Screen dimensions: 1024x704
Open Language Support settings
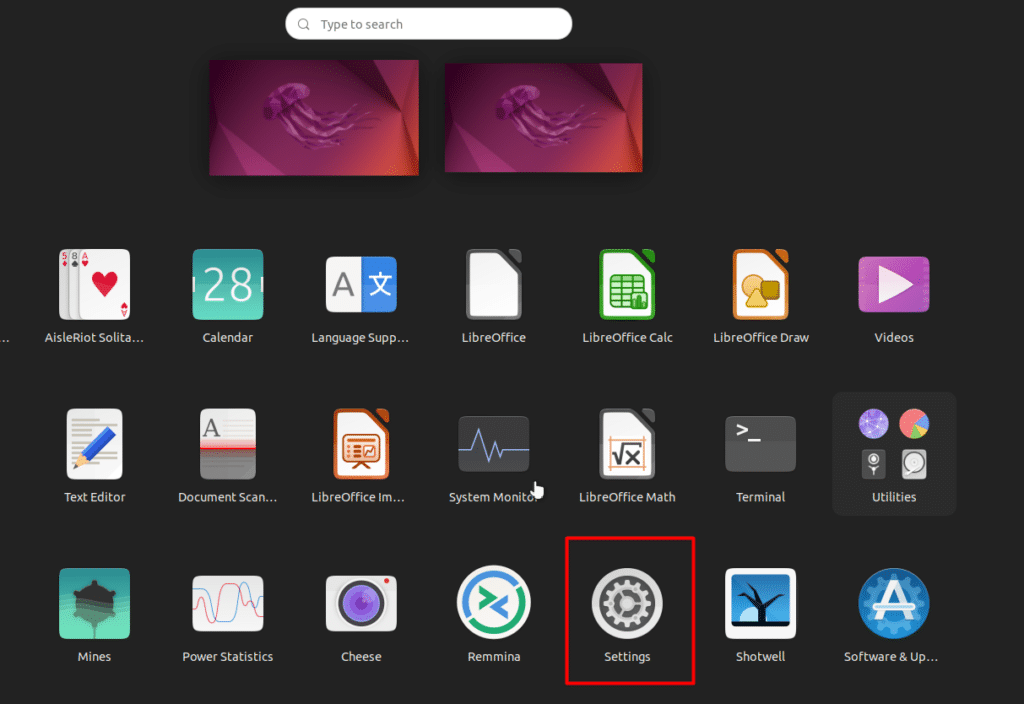361,284
